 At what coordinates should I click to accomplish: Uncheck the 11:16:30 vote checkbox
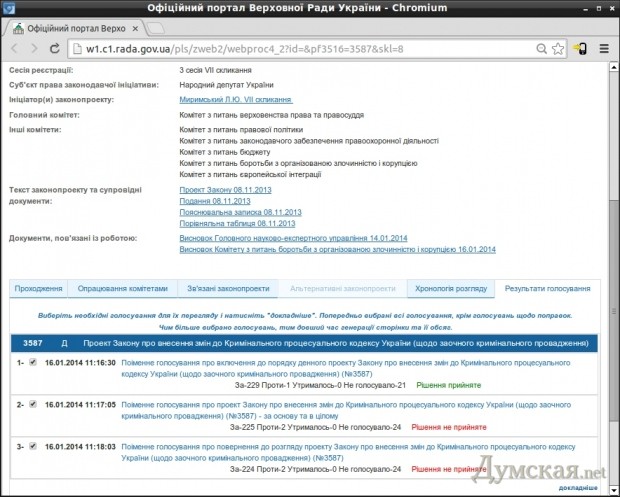coord(33,362)
